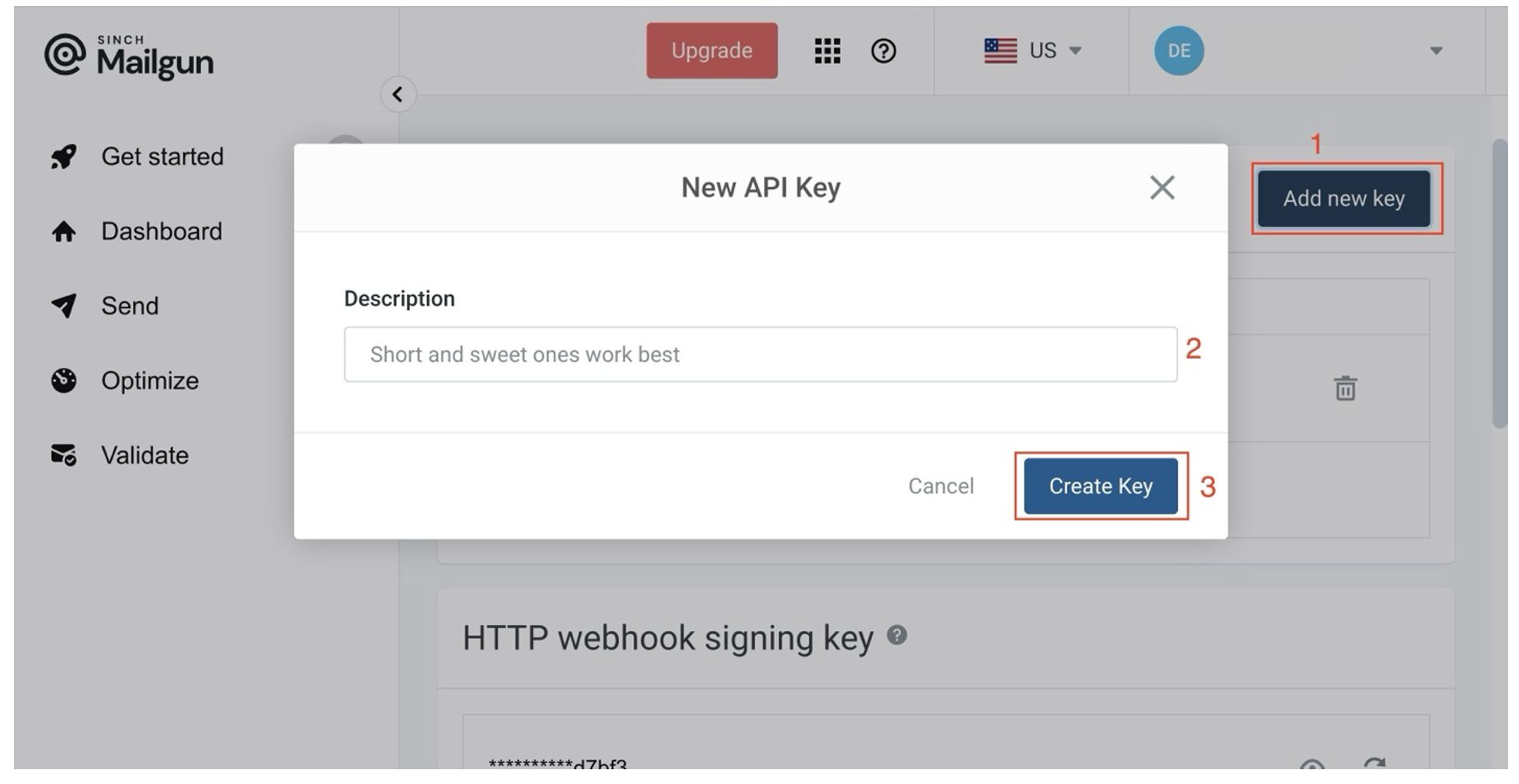This screenshot has width=1519, height=784.
Task: Click the page vertical scrollbar
Action: point(1499,283)
